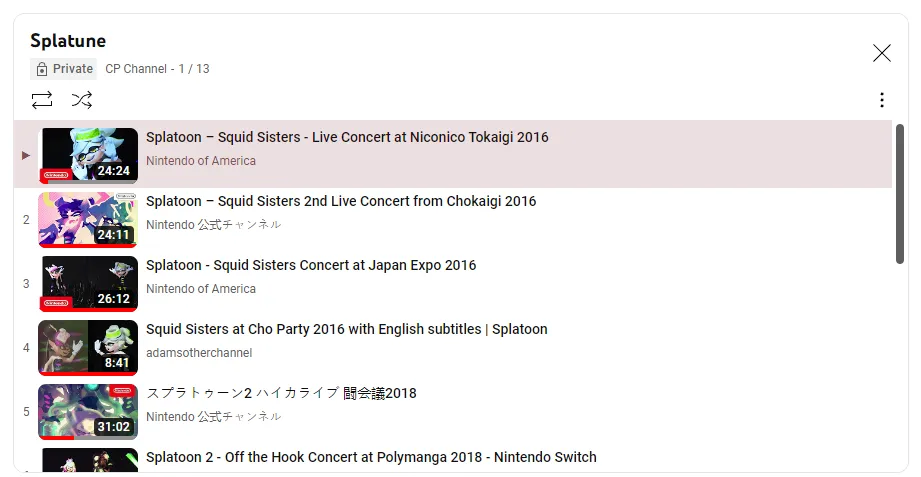Open the CP Channel link
The image size is (921, 477).
click(x=136, y=69)
